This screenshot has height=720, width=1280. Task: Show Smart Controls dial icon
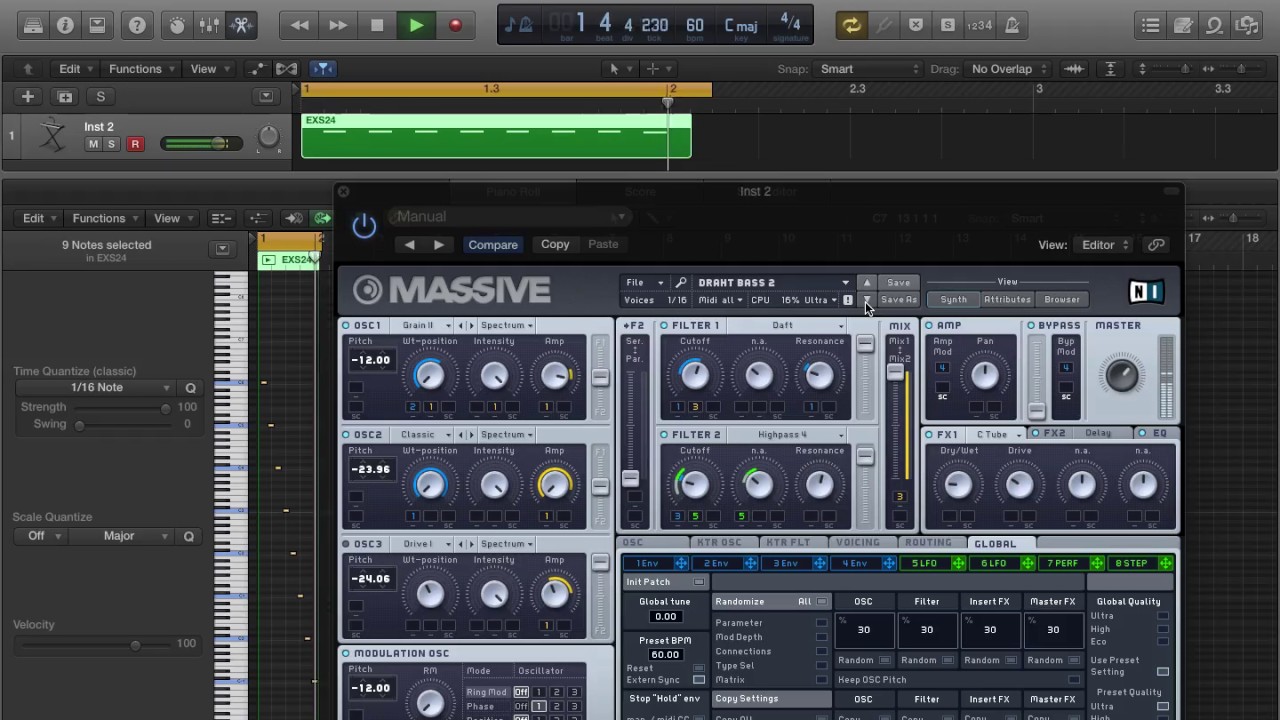[177, 25]
